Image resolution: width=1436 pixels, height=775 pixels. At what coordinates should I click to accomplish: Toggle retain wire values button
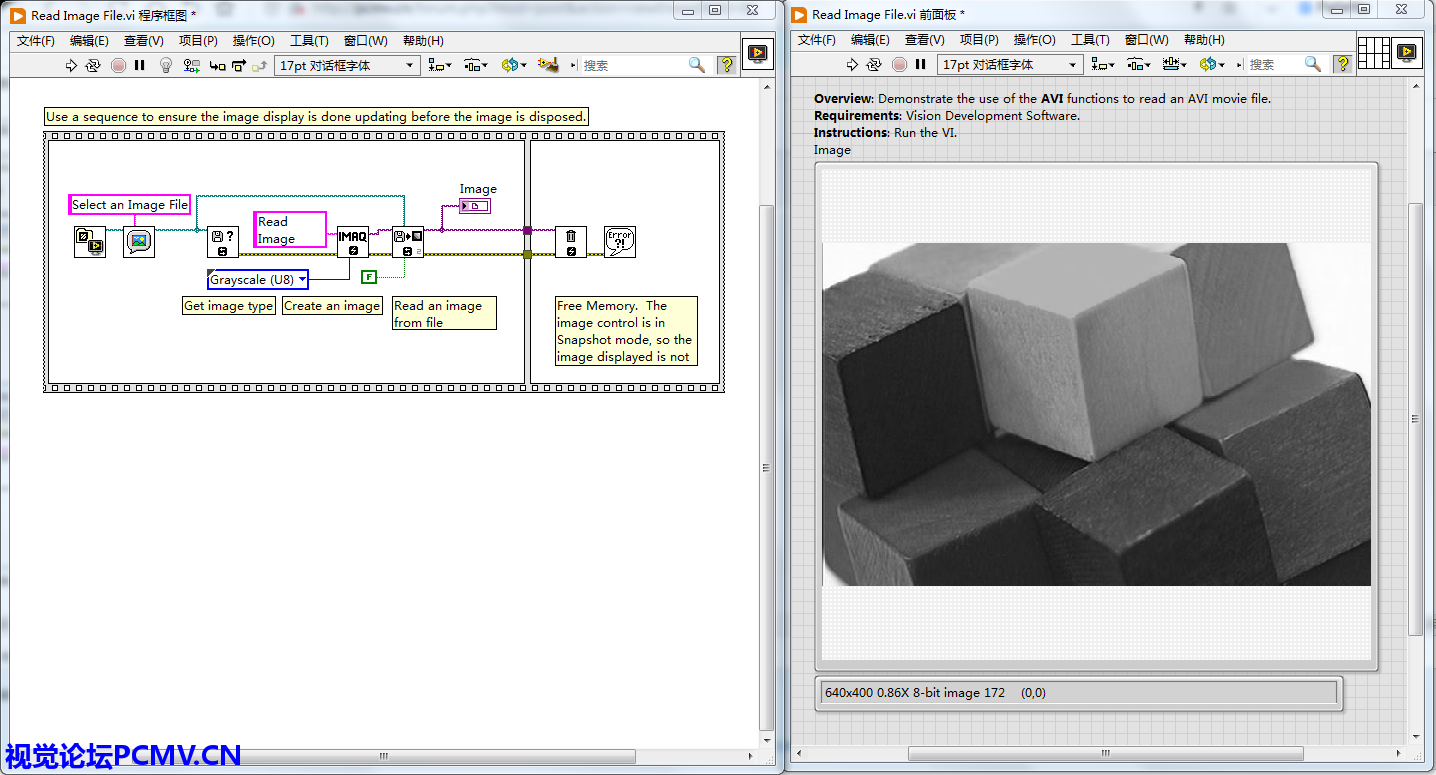point(191,65)
